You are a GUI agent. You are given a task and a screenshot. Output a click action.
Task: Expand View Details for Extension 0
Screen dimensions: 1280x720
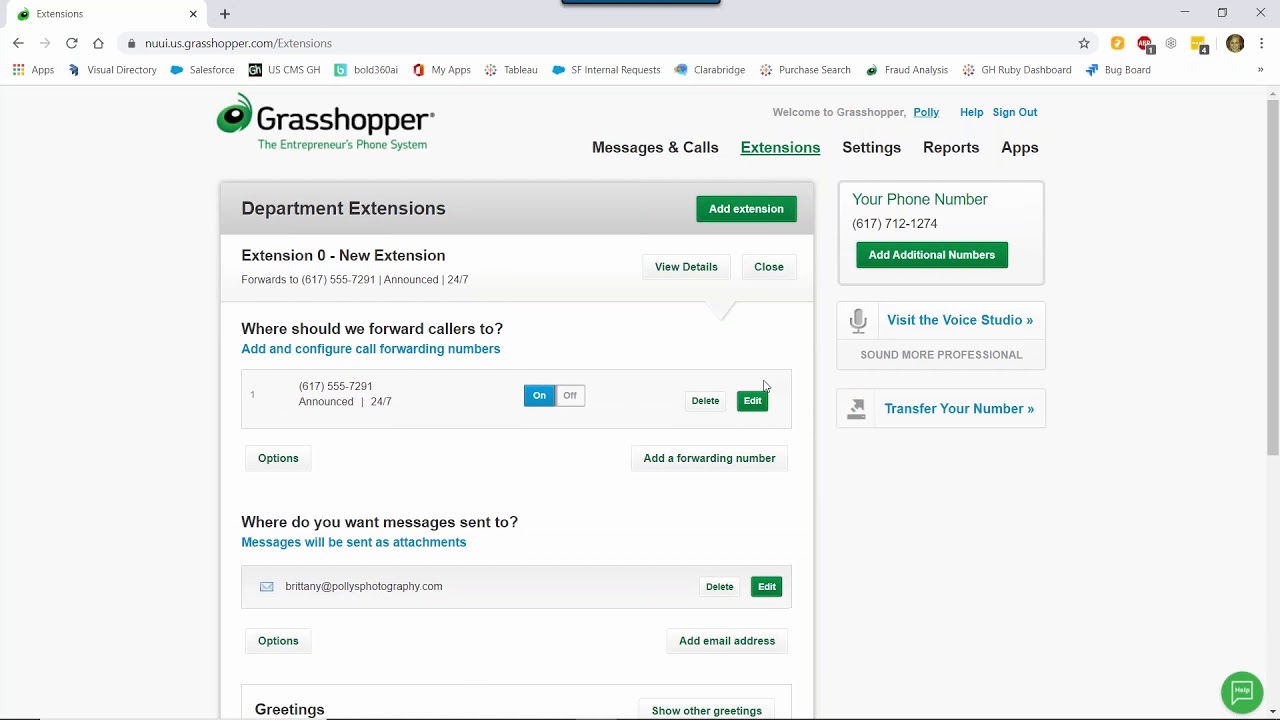[x=686, y=267]
